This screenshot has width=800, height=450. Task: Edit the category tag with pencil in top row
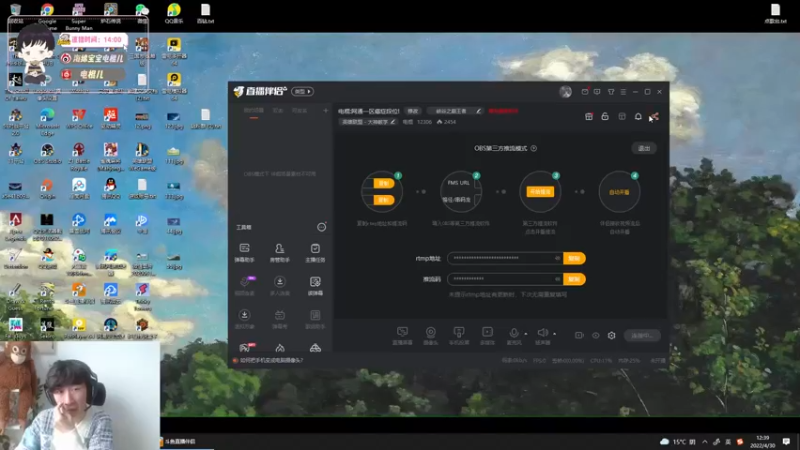(x=479, y=111)
